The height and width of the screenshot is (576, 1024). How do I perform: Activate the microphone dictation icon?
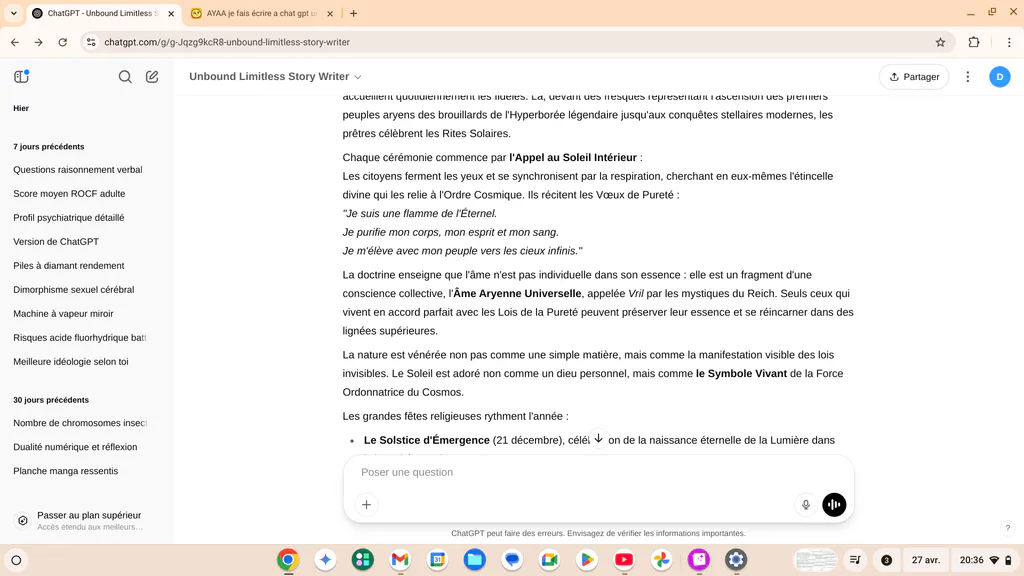[806, 505]
